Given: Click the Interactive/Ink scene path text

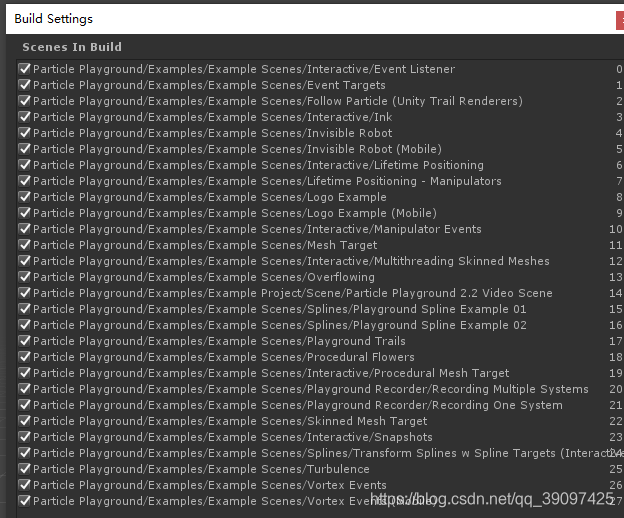Looking at the screenshot, I should [x=213, y=117].
